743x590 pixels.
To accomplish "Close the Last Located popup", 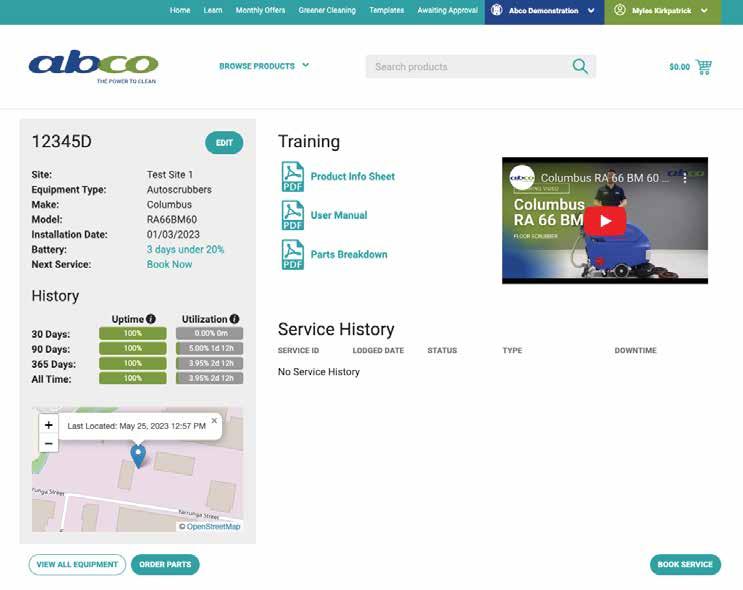I will (x=214, y=420).
